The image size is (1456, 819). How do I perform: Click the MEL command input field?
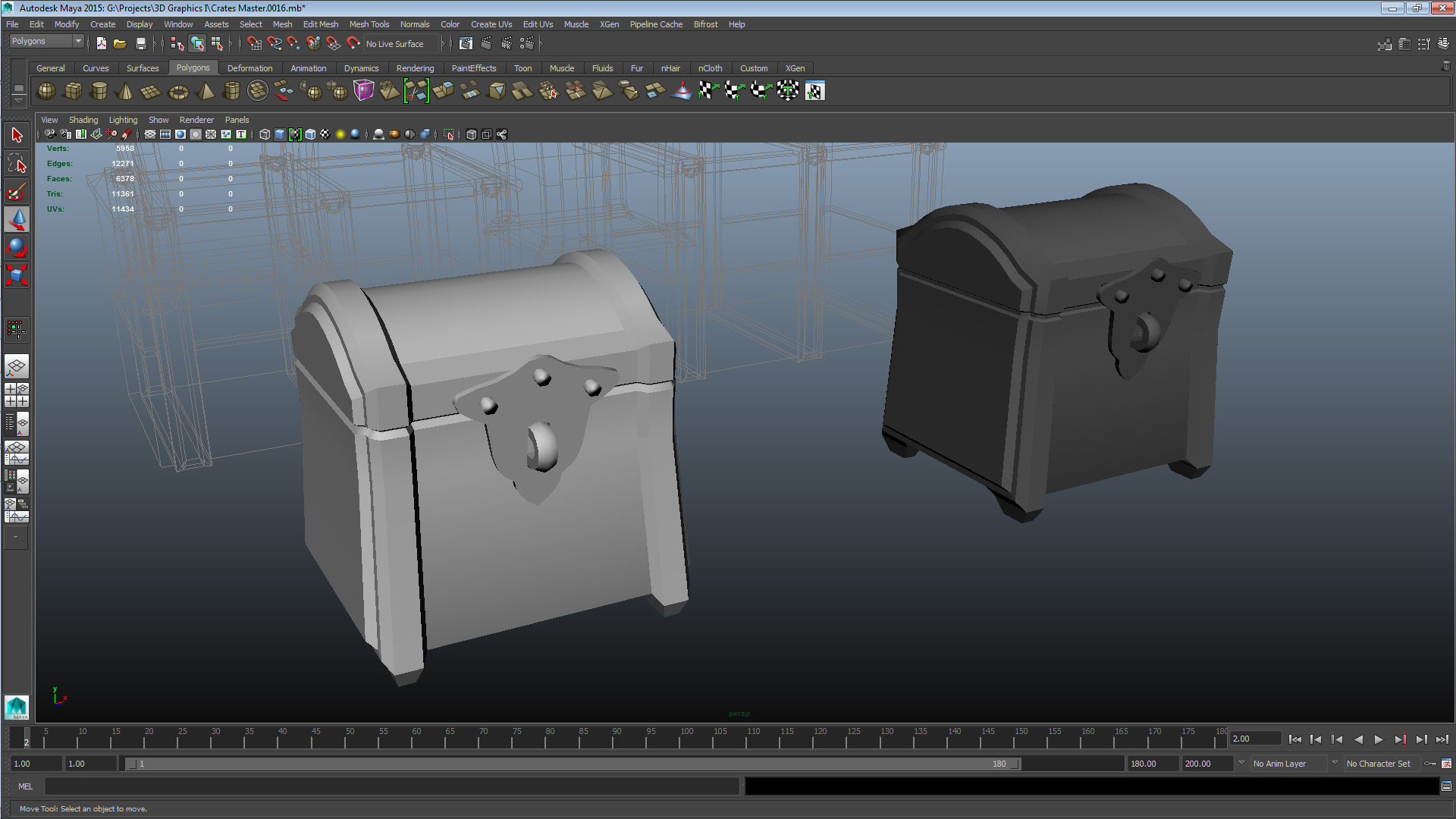(391, 786)
